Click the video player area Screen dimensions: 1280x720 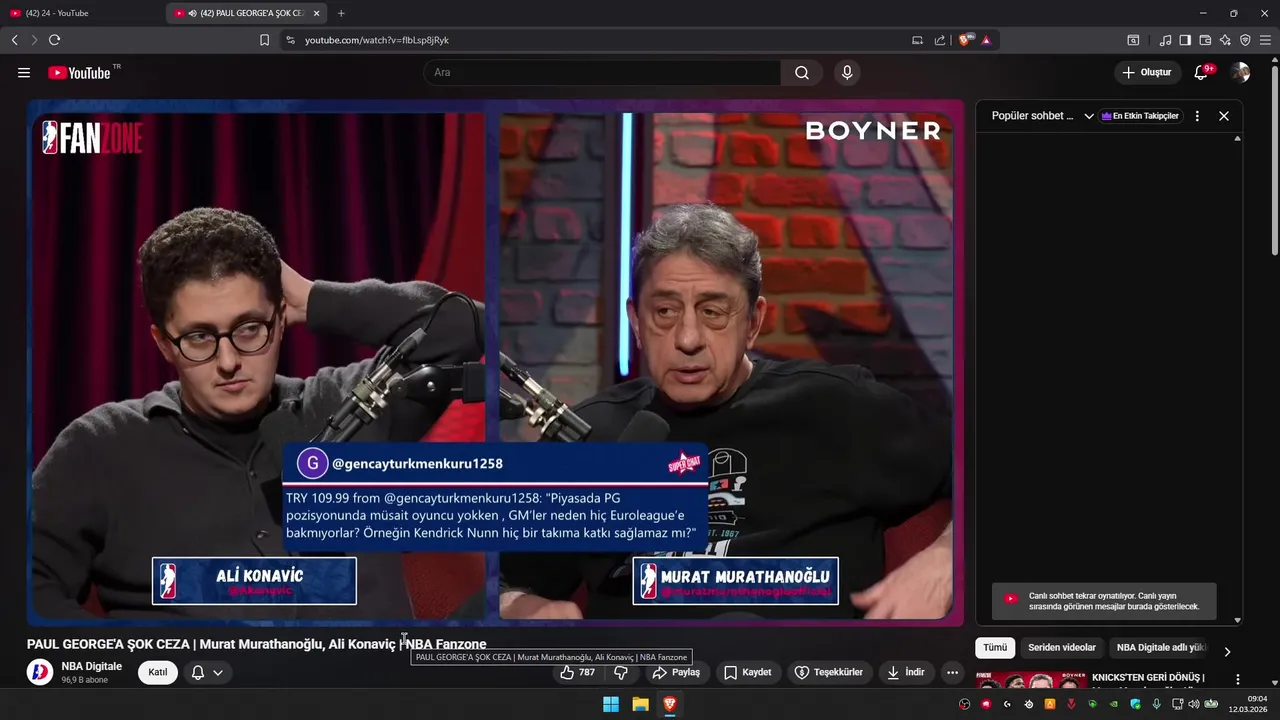[495, 362]
